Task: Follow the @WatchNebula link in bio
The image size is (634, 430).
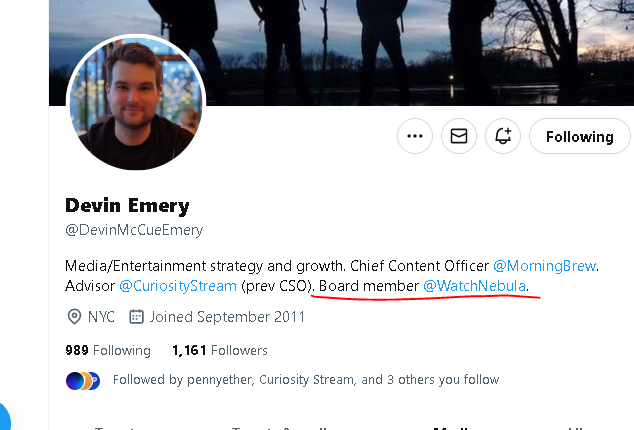Action: 474,286
